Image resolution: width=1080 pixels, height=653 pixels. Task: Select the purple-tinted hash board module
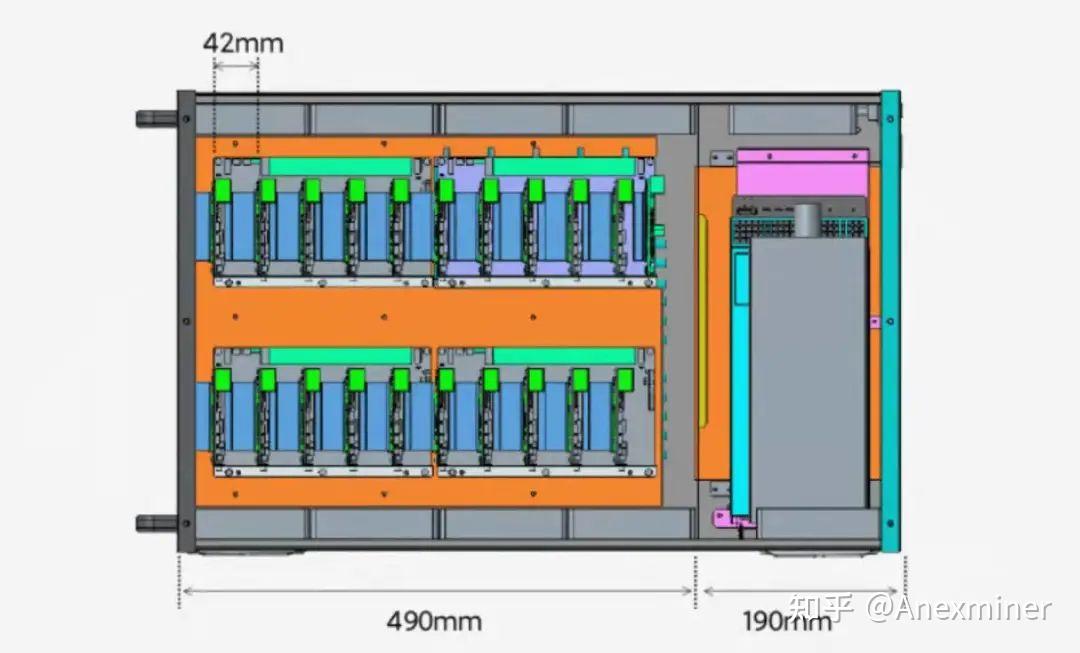[x=546, y=222]
